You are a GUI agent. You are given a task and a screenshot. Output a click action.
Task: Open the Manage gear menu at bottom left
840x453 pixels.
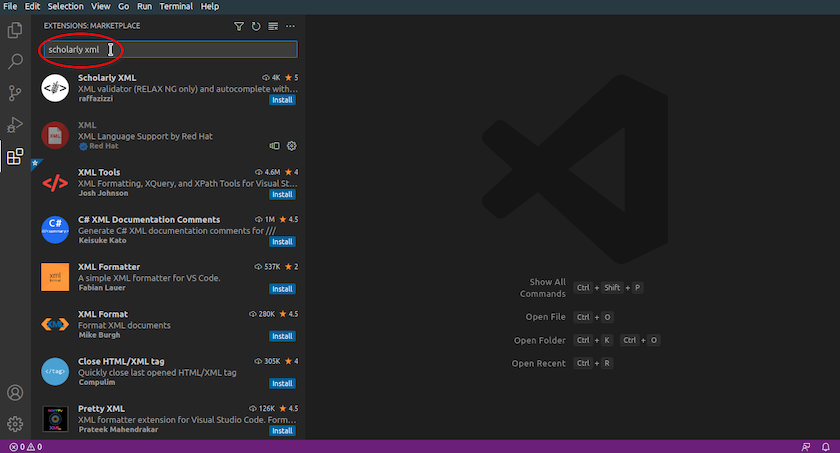(15, 424)
